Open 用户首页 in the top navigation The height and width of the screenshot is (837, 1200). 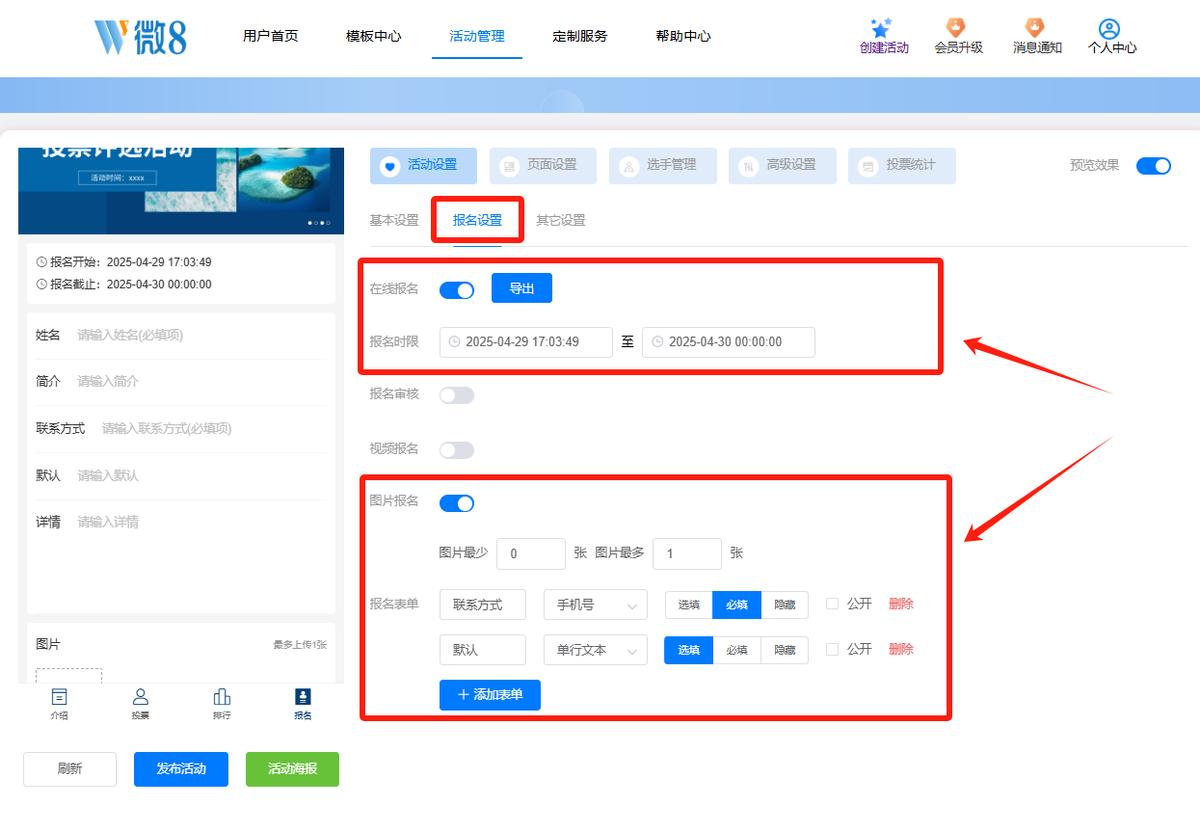point(270,36)
